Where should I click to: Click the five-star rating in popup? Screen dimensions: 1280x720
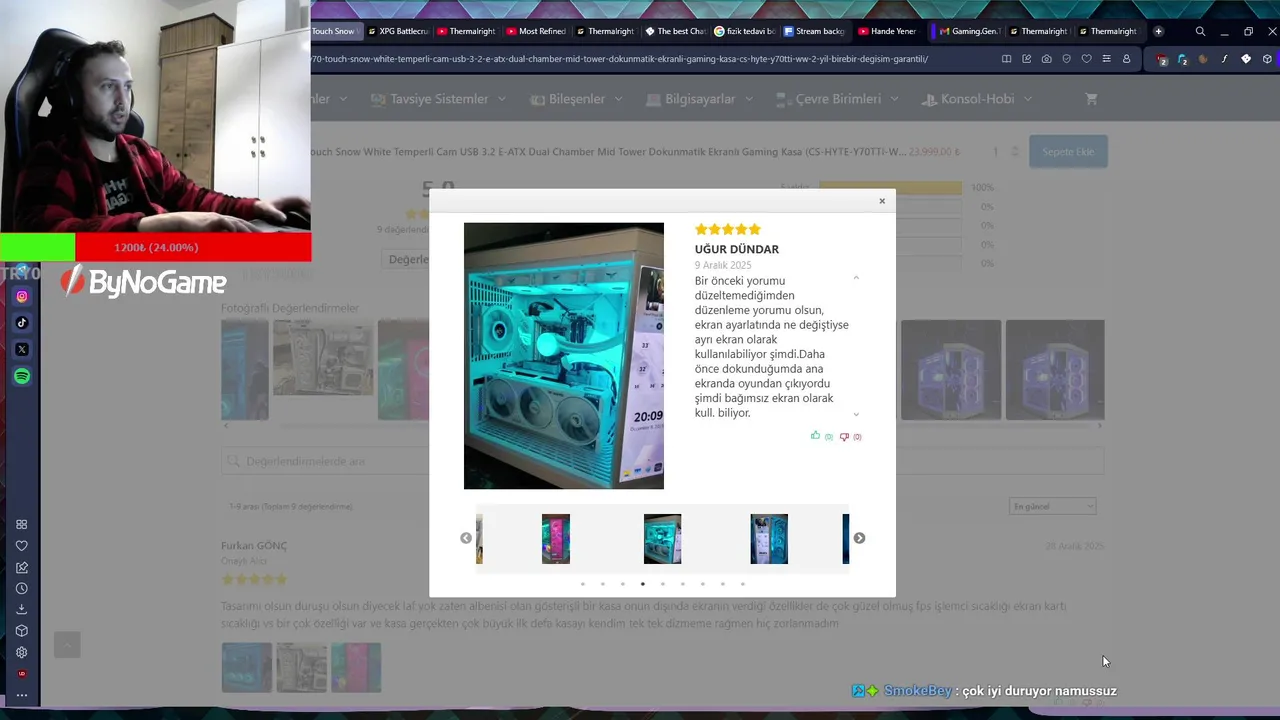728,229
